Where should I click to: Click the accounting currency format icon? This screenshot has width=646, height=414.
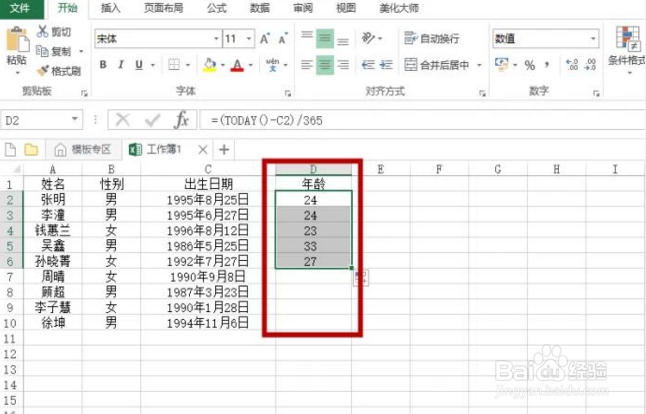tap(501, 65)
